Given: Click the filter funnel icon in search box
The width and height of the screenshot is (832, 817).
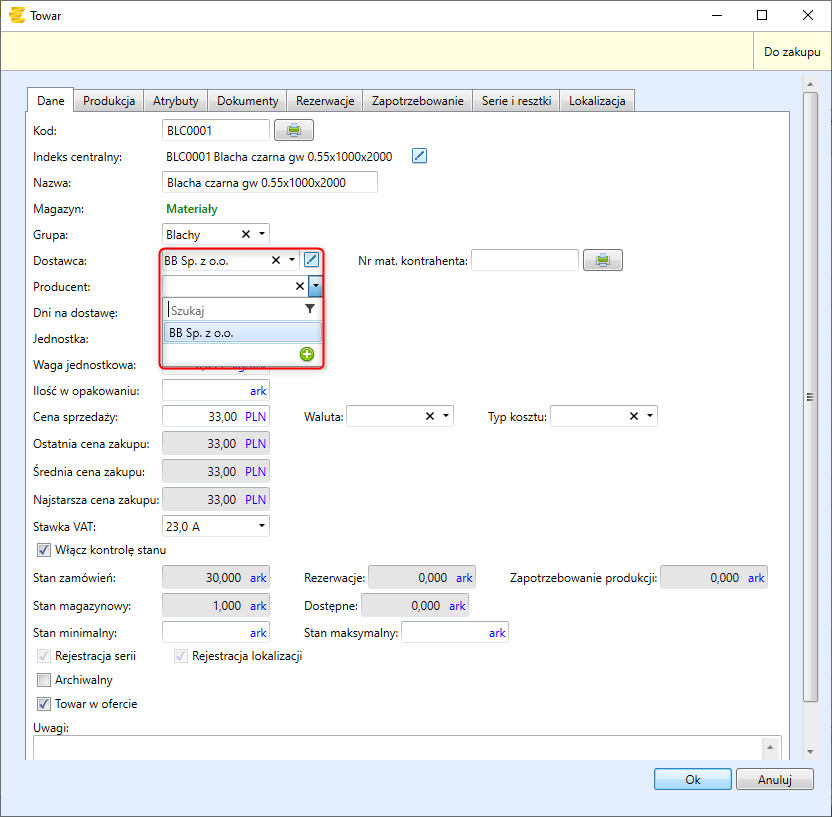Looking at the screenshot, I should (x=310, y=310).
